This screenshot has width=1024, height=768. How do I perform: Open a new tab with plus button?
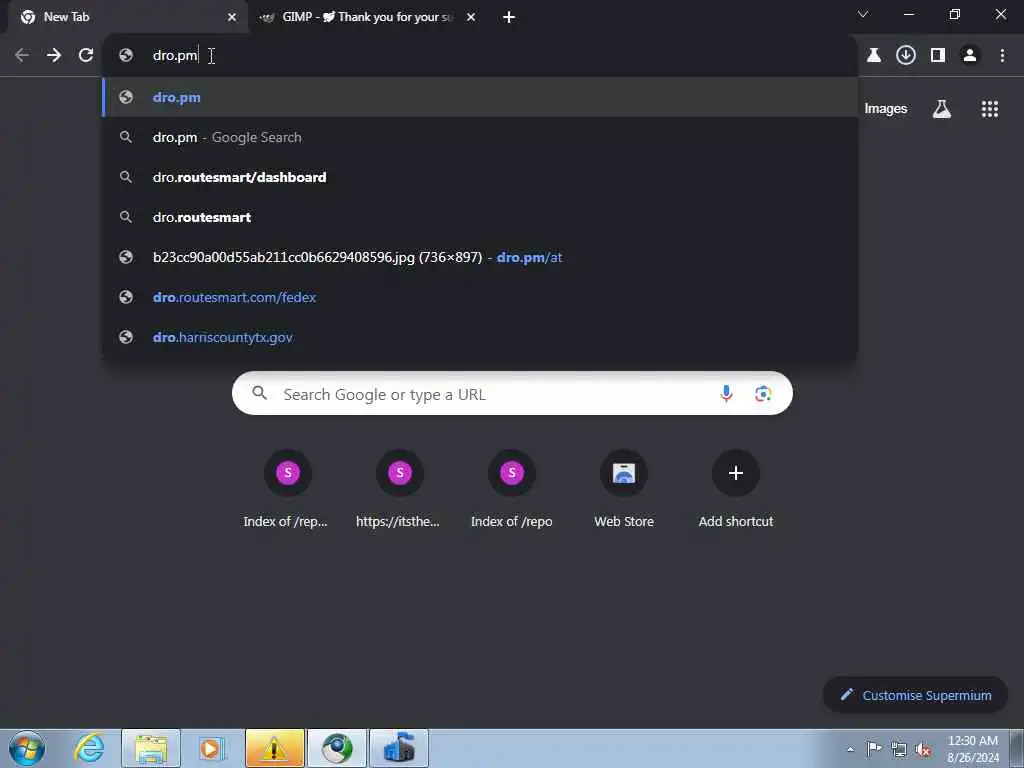[509, 17]
